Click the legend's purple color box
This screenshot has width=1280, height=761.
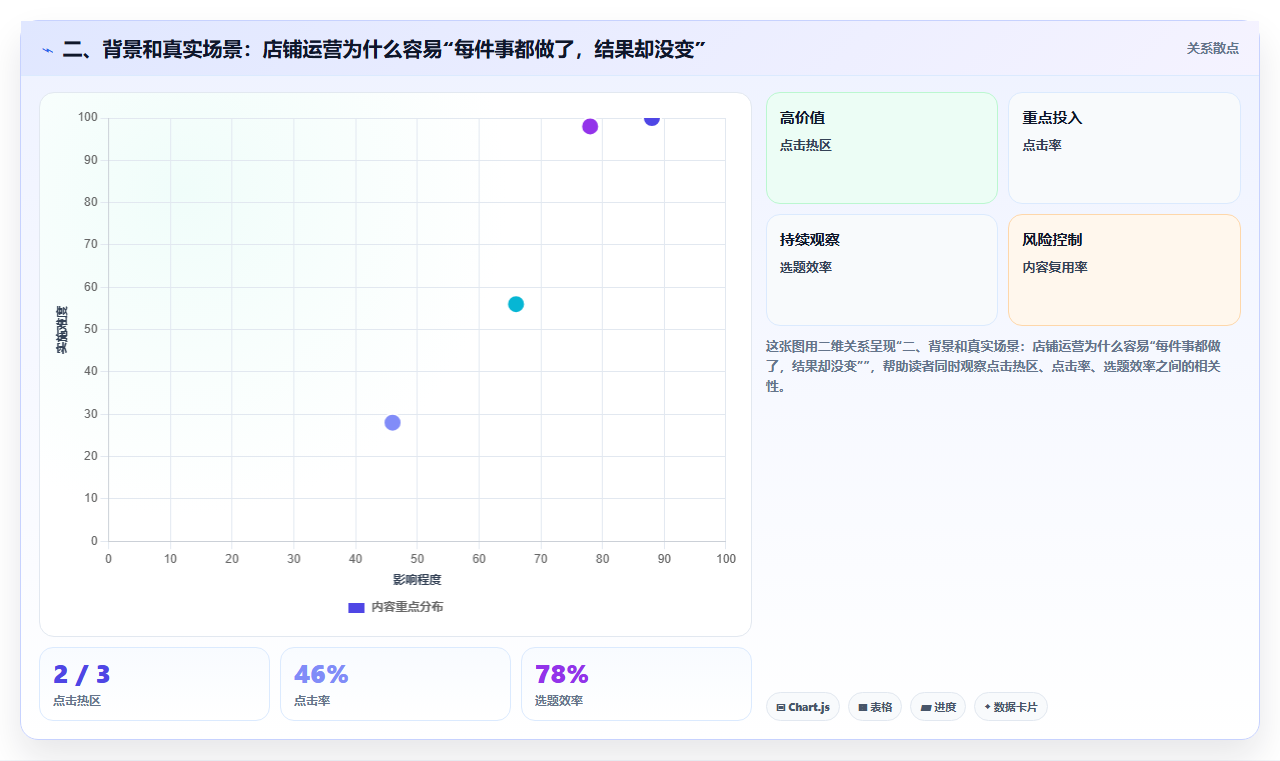(x=356, y=607)
